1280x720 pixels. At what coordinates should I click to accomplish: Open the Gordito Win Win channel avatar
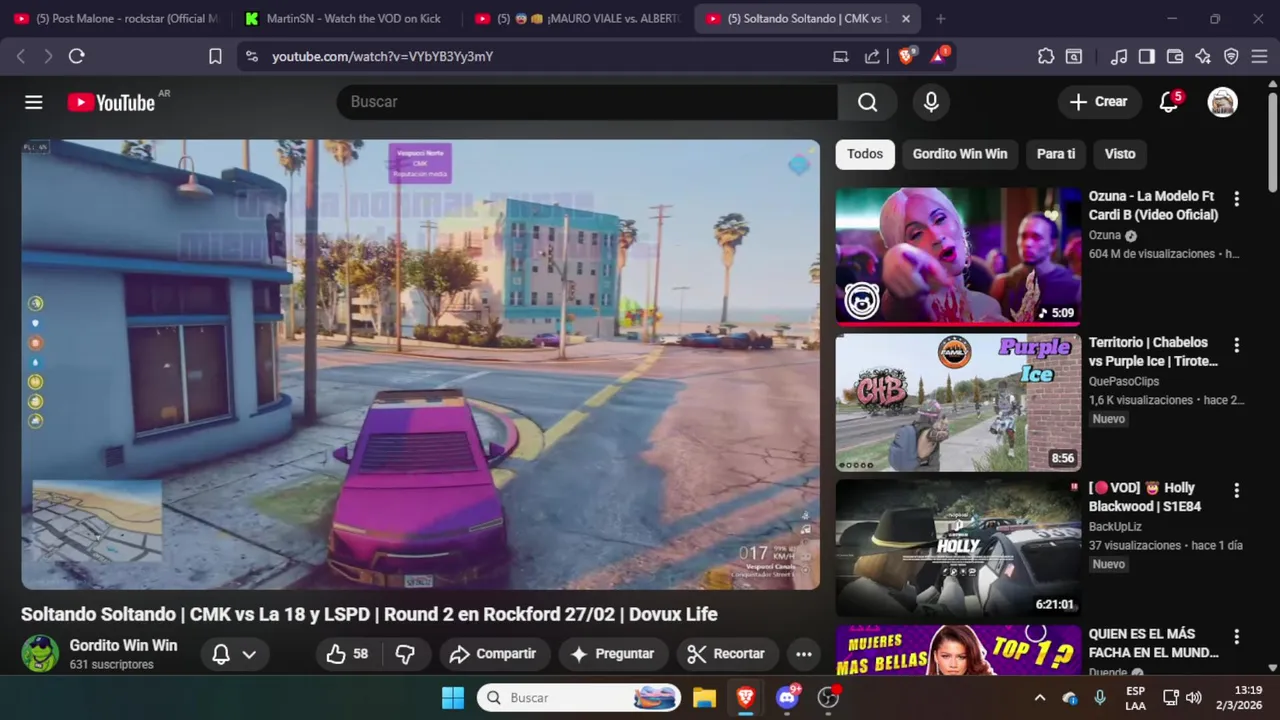point(40,654)
